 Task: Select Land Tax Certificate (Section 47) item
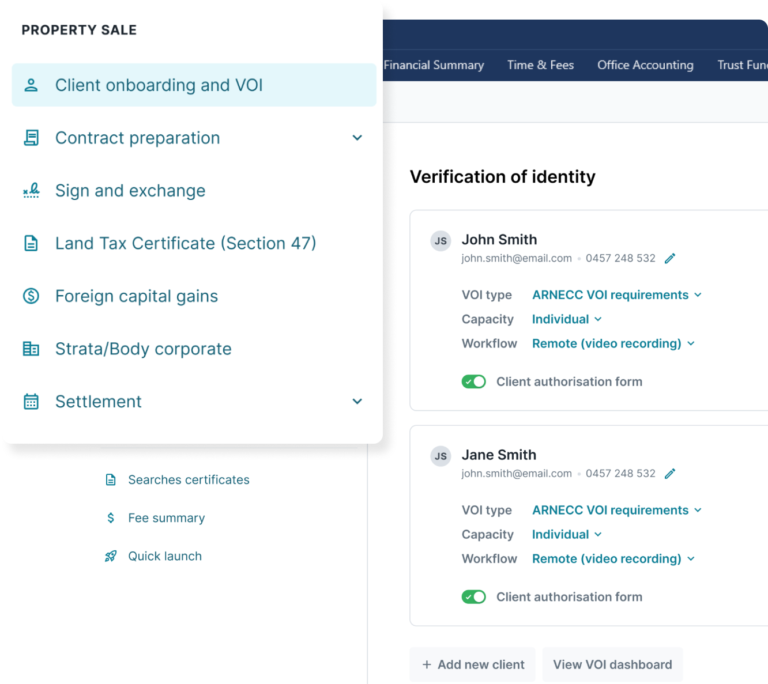(x=185, y=243)
